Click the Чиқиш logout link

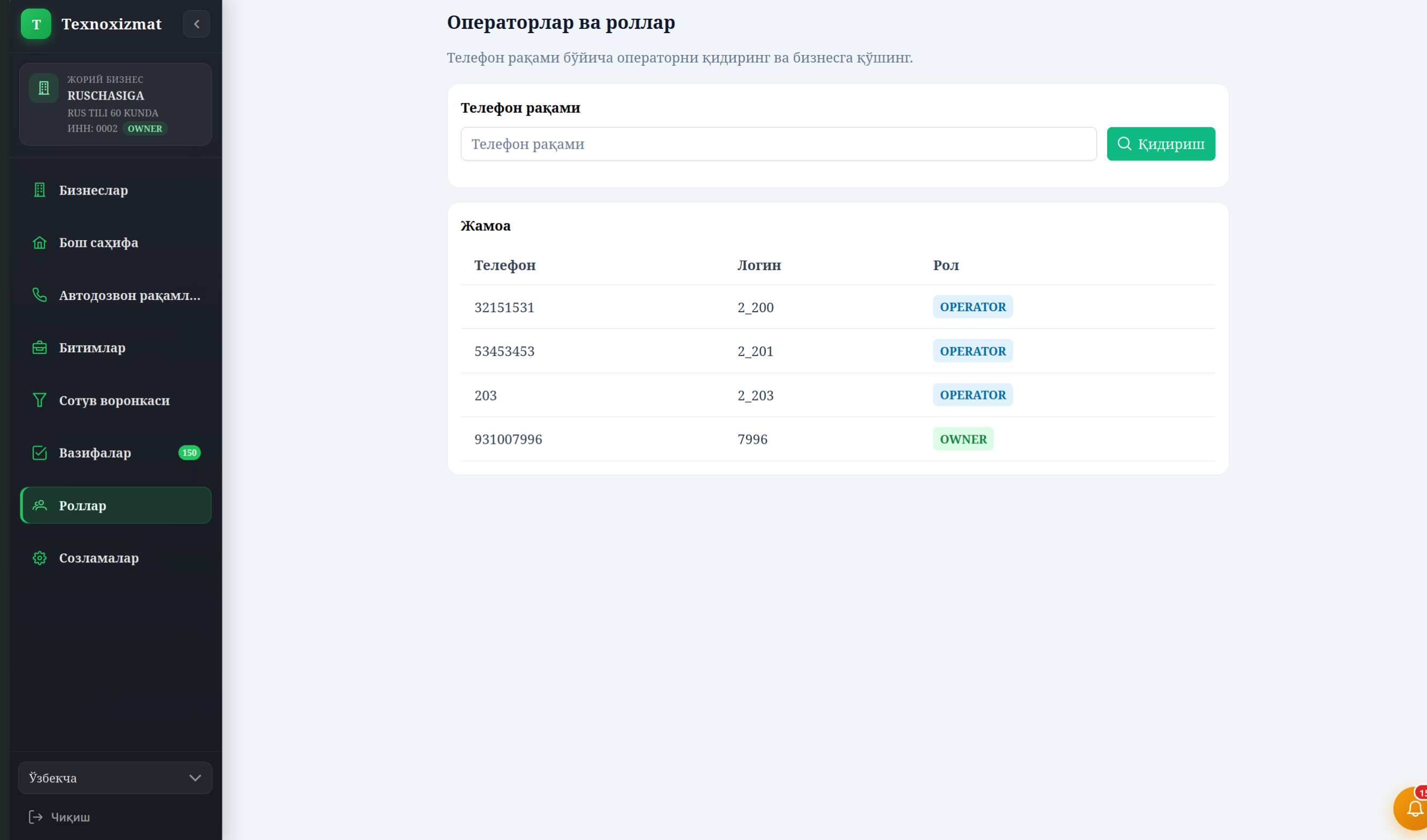coord(59,817)
